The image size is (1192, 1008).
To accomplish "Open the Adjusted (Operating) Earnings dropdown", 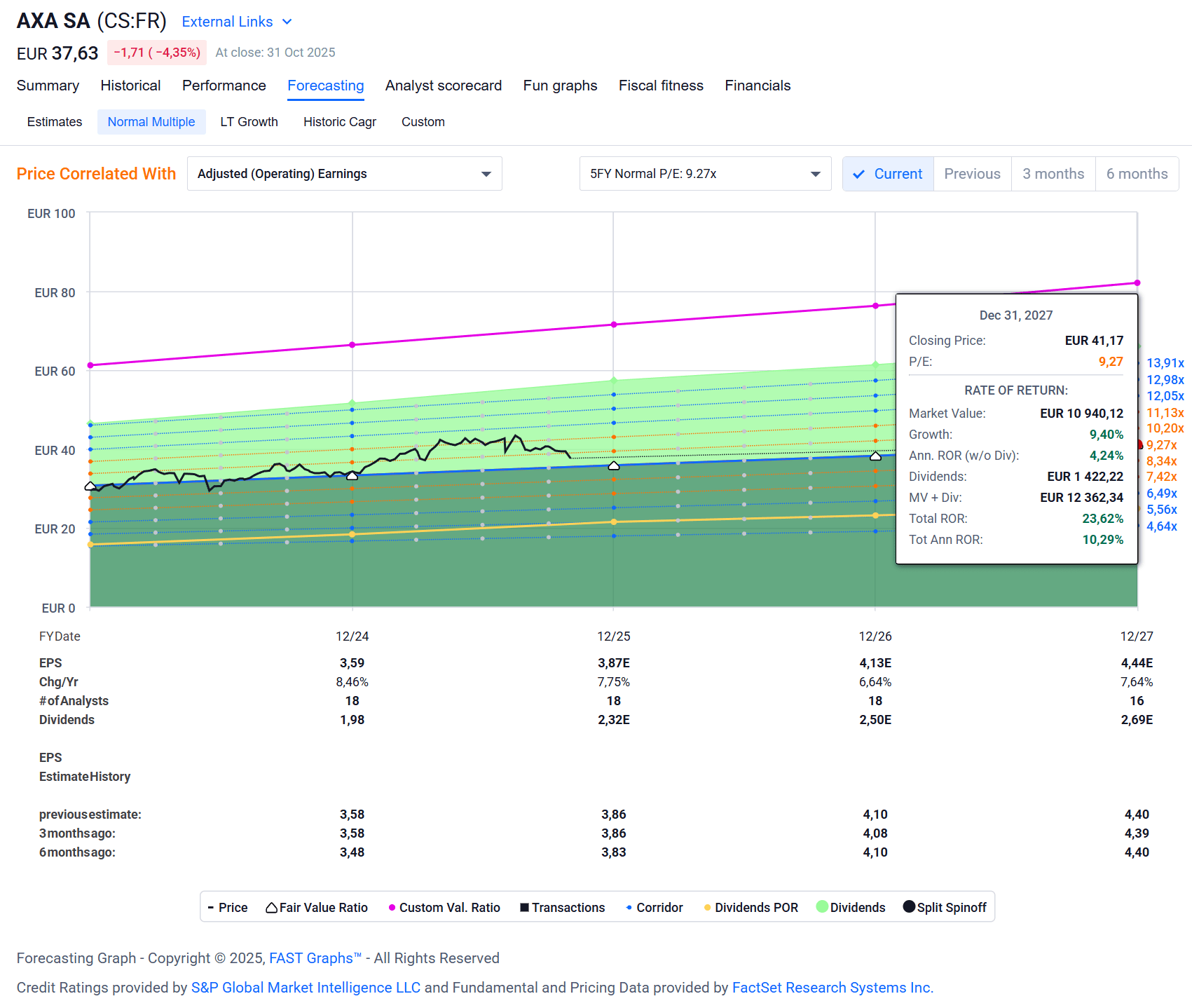I will click(344, 173).
